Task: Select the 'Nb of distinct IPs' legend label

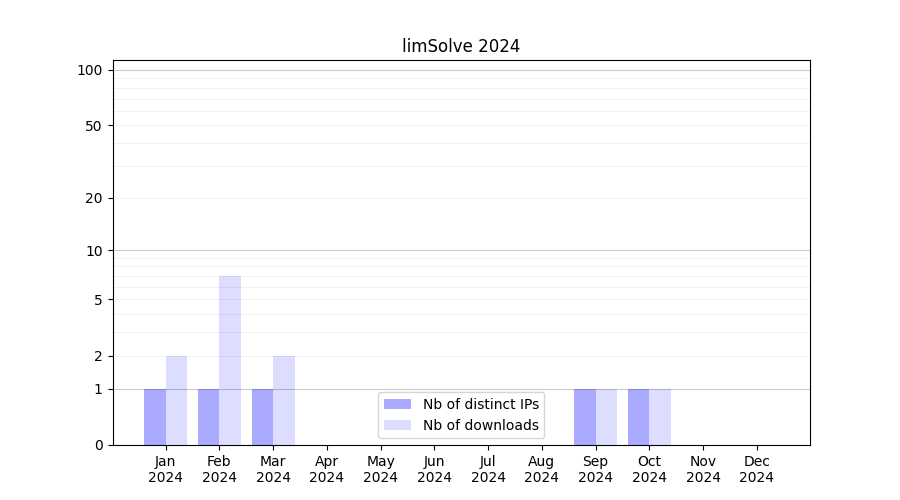Action: [x=480, y=404]
